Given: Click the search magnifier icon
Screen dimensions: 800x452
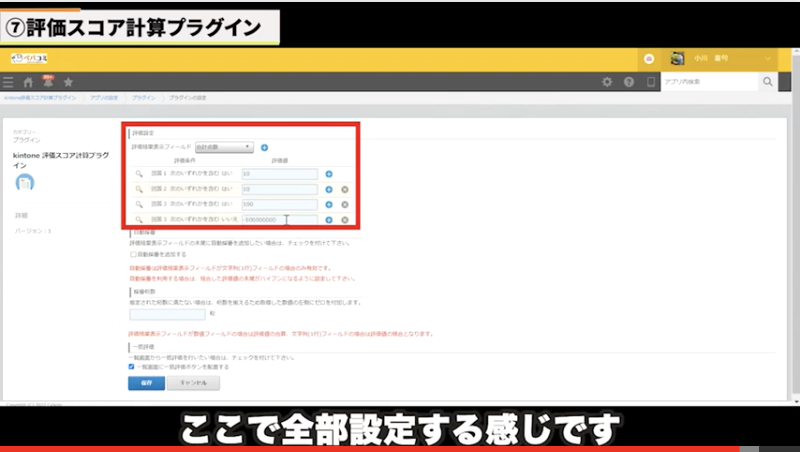Looking at the screenshot, I should point(768,82).
